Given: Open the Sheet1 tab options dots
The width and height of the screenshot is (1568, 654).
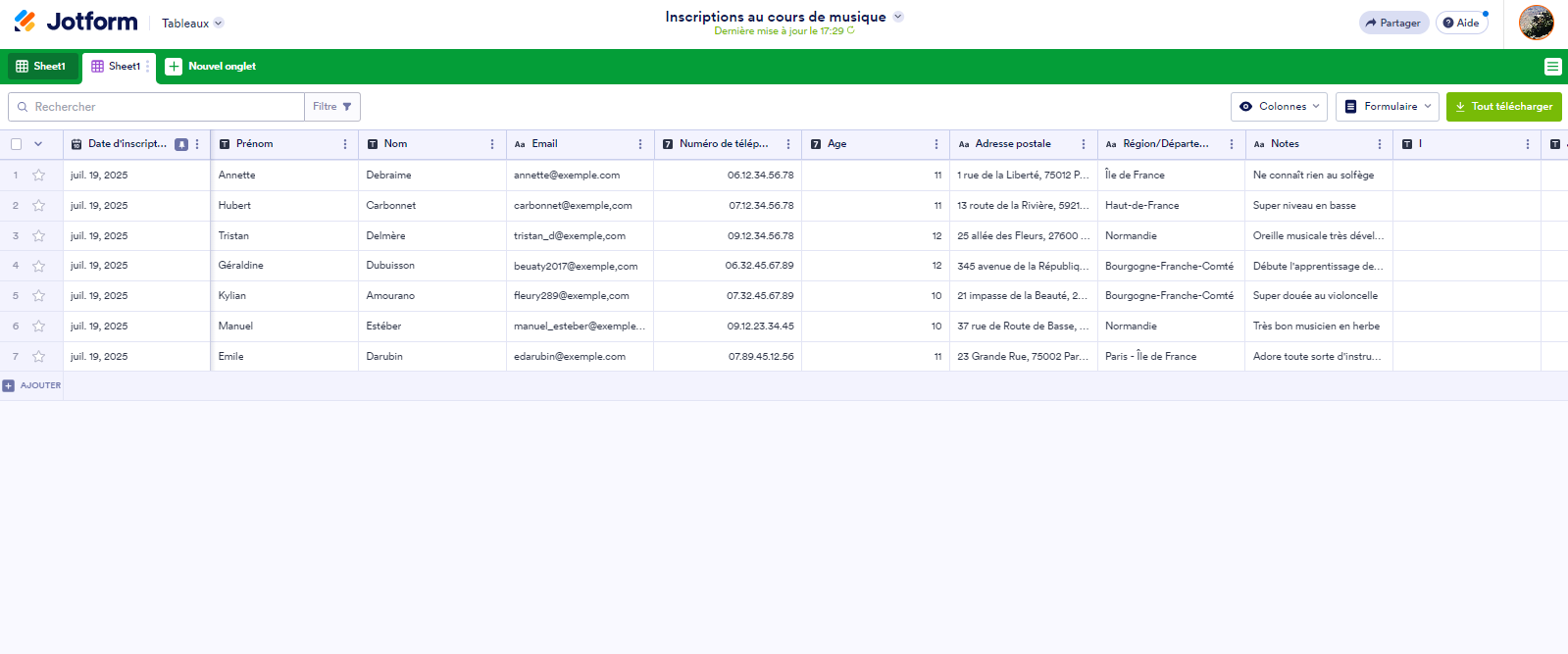Looking at the screenshot, I should [x=148, y=67].
